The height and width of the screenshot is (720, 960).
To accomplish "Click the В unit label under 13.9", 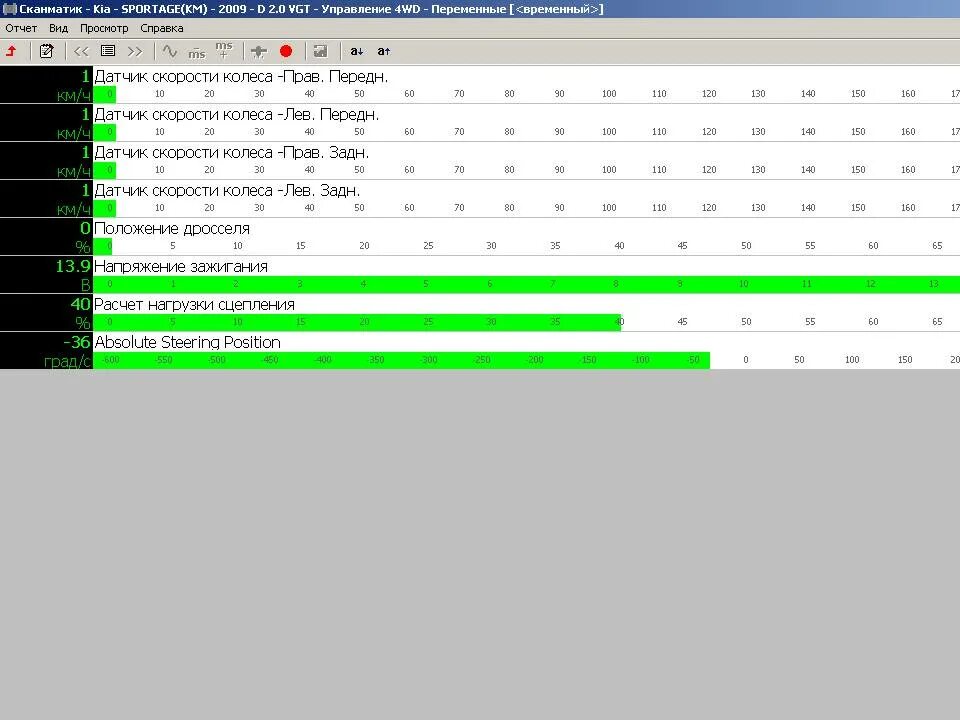I will [86, 285].
